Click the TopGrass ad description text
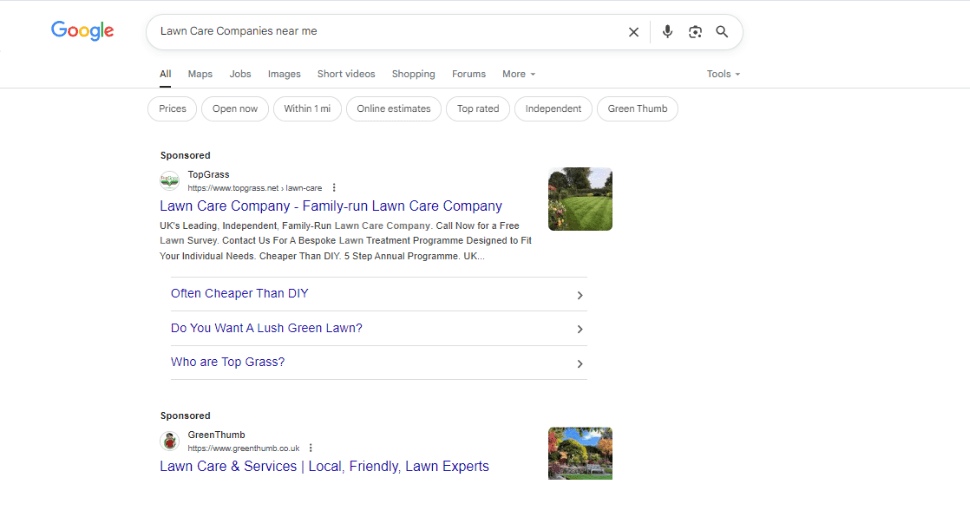 click(x=346, y=241)
